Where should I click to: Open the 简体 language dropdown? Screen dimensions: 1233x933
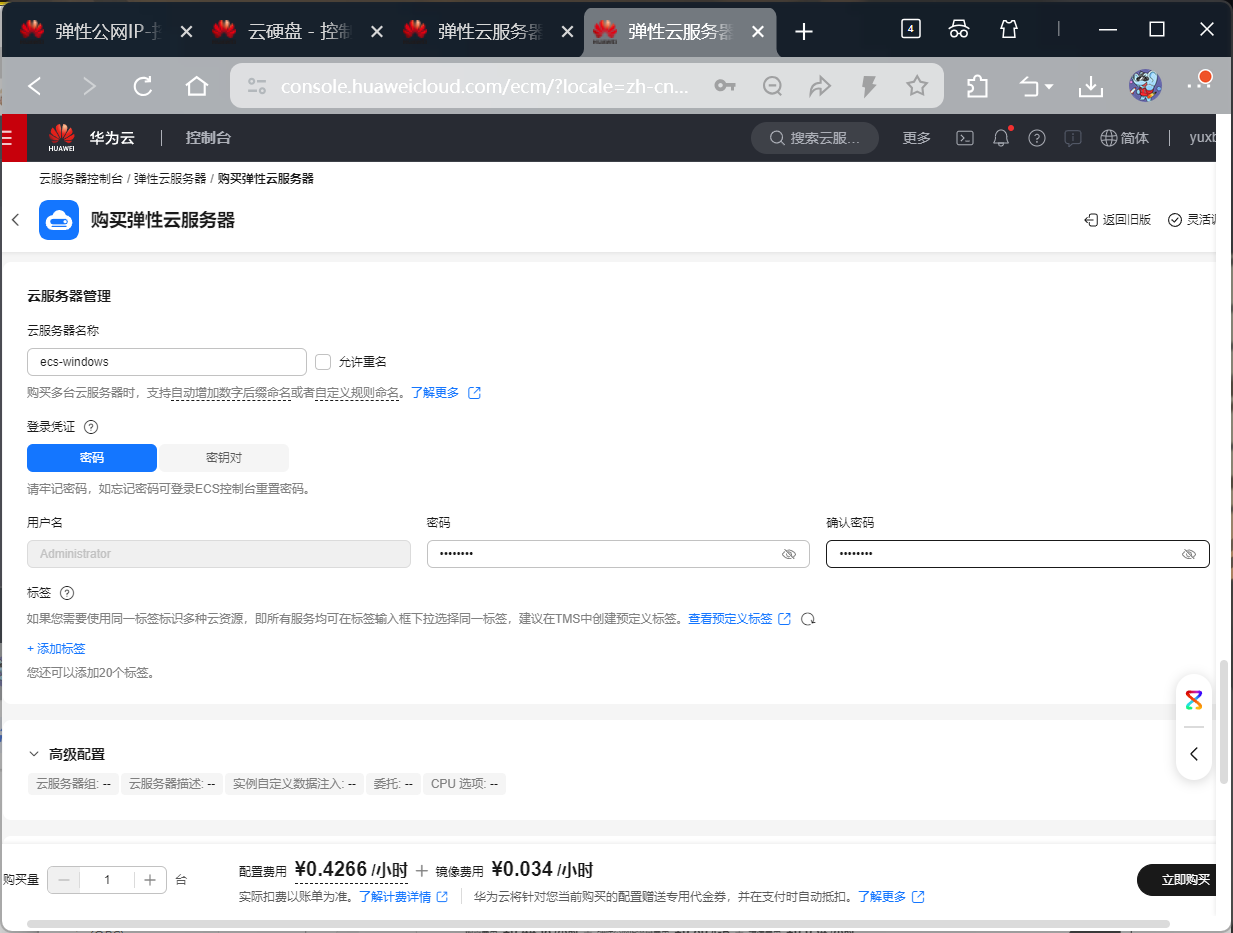click(x=1125, y=138)
